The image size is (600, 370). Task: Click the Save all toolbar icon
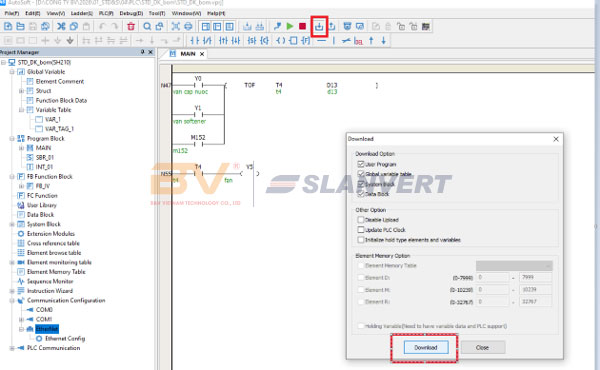click(45, 26)
